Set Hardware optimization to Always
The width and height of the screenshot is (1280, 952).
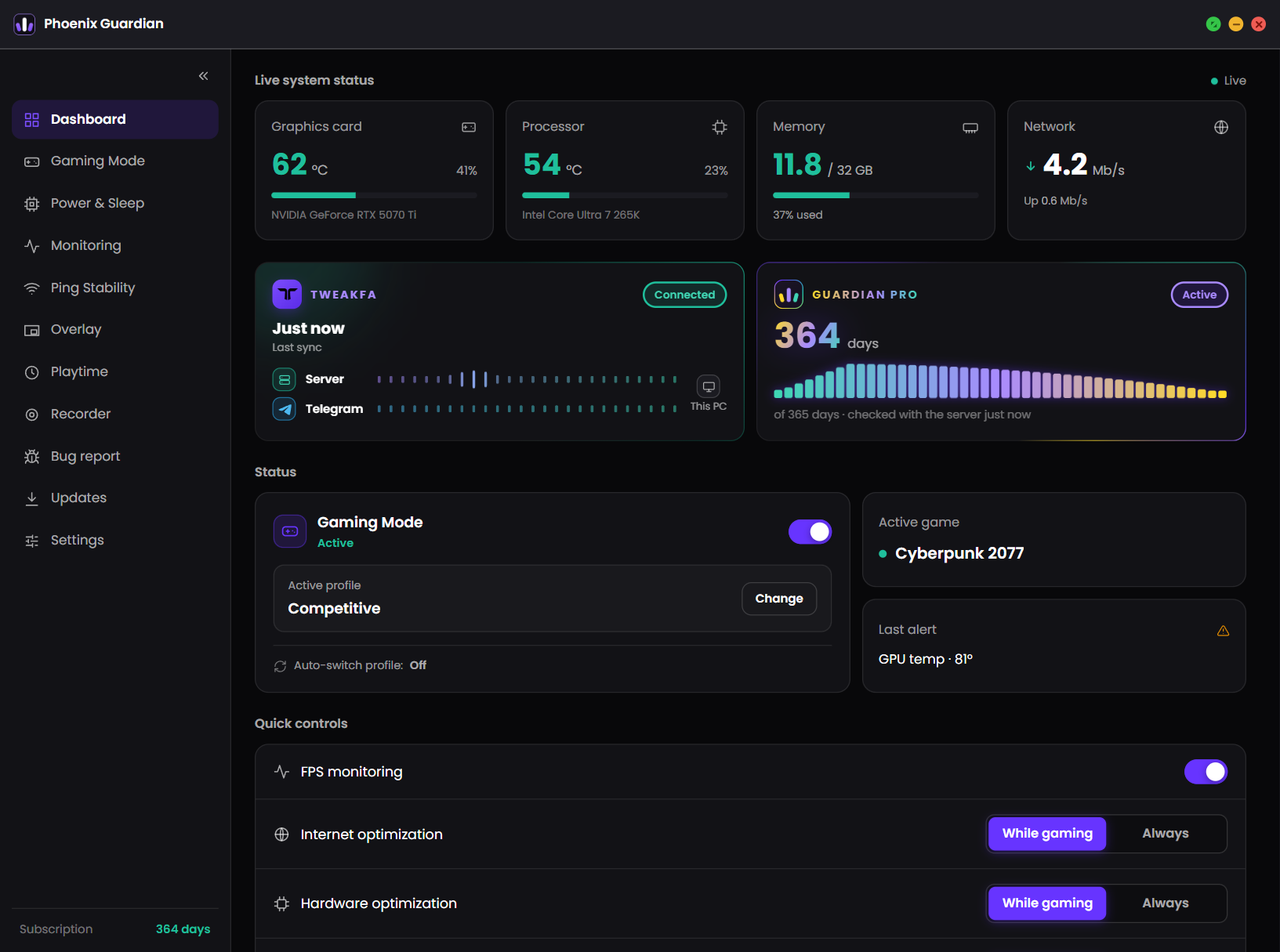1166,903
